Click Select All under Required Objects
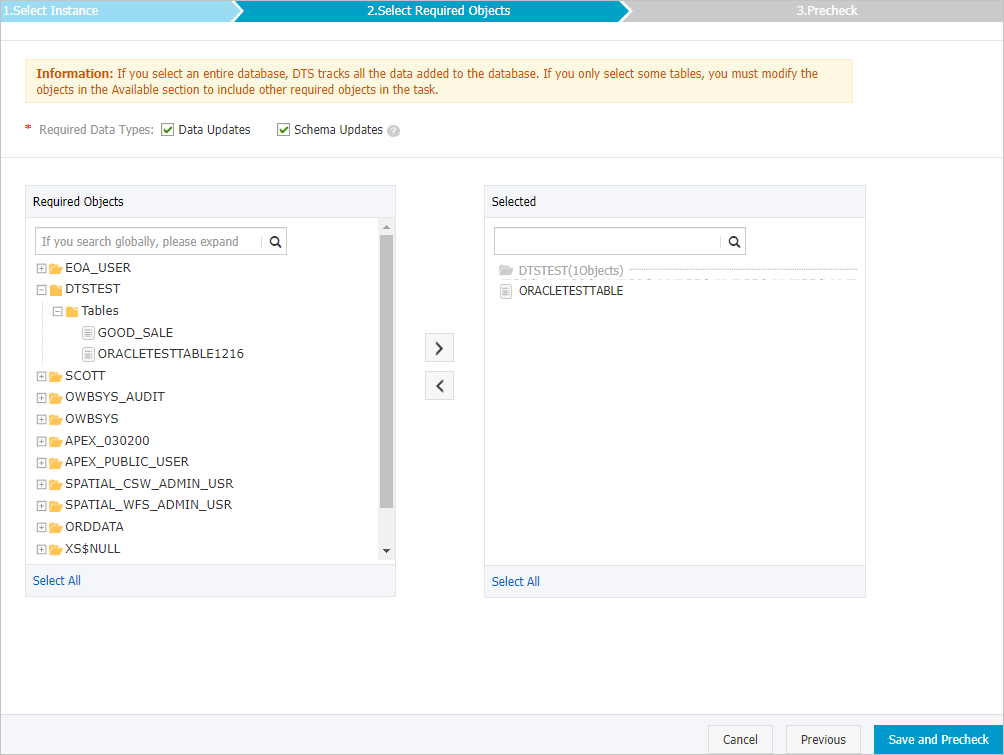 tap(56, 580)
